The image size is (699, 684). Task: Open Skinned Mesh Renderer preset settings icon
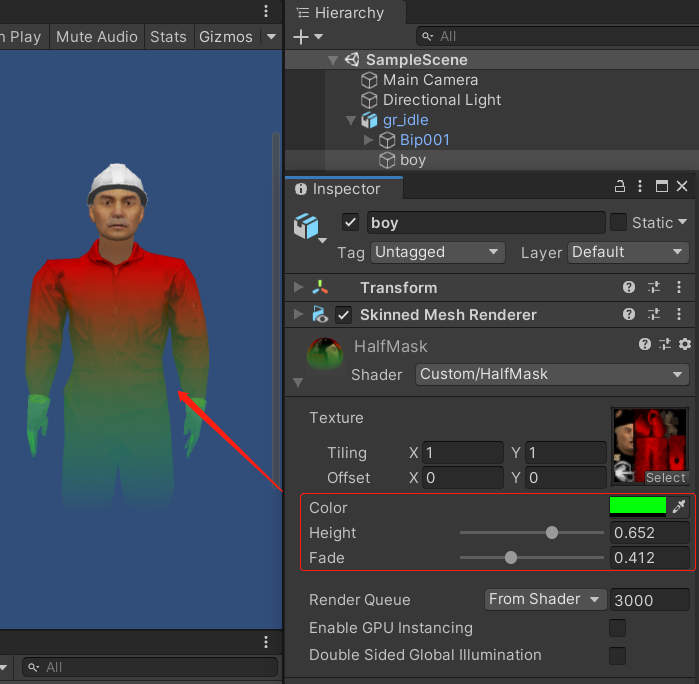pos(654,314)
